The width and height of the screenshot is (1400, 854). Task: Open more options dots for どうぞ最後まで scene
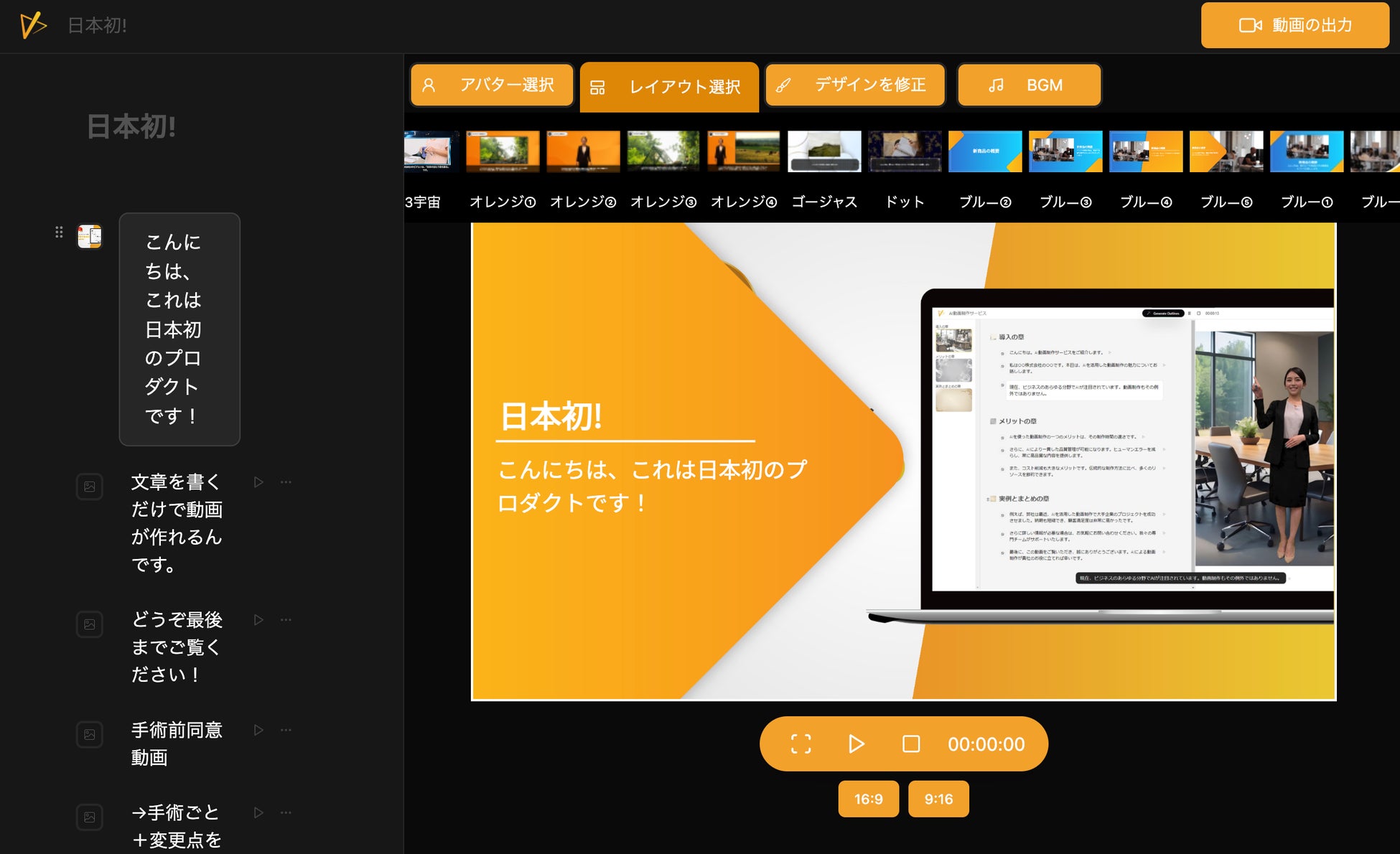pyautogui.click(x=286, y=619)
